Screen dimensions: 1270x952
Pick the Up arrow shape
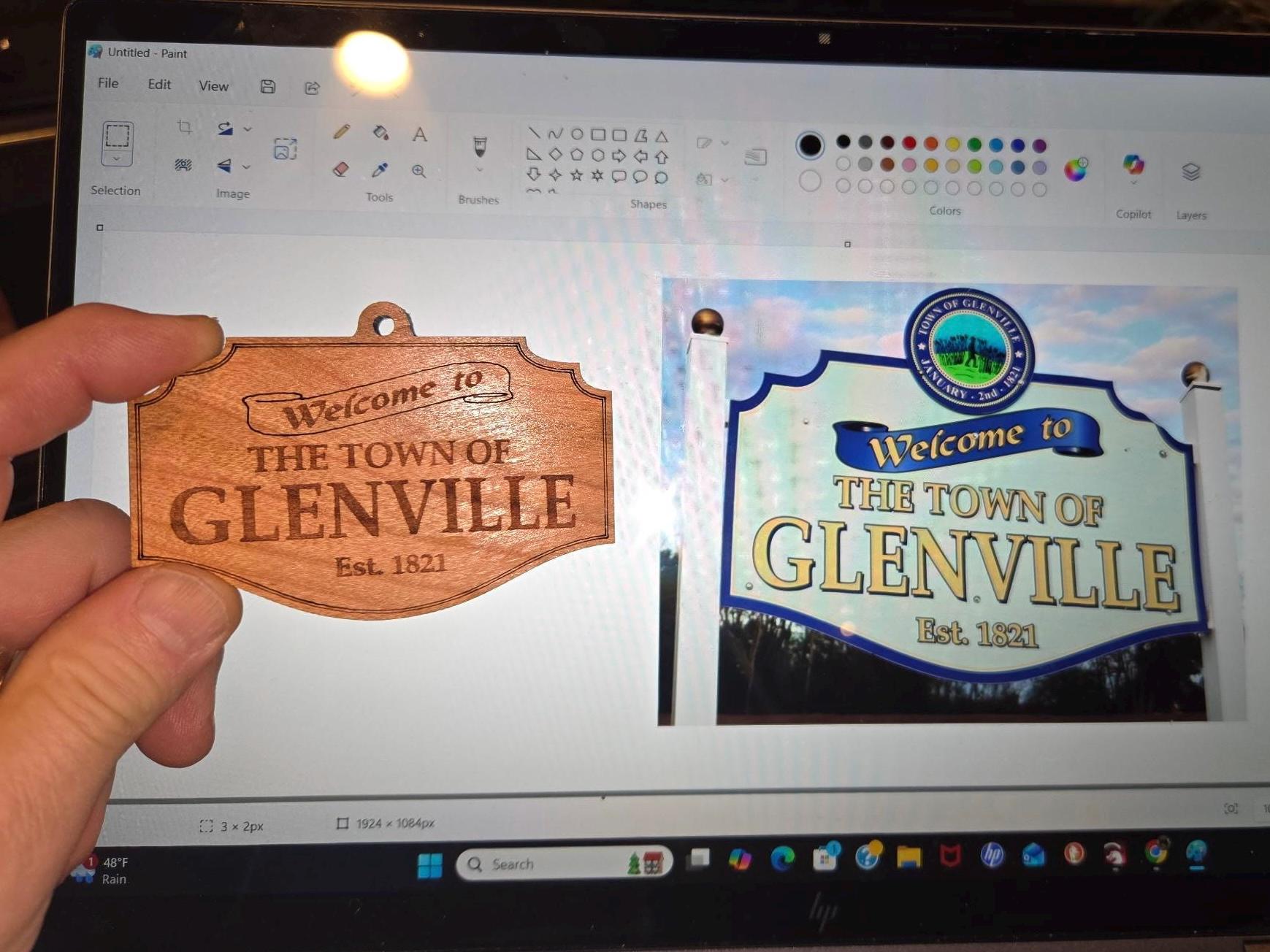click(x=662, y=157)
